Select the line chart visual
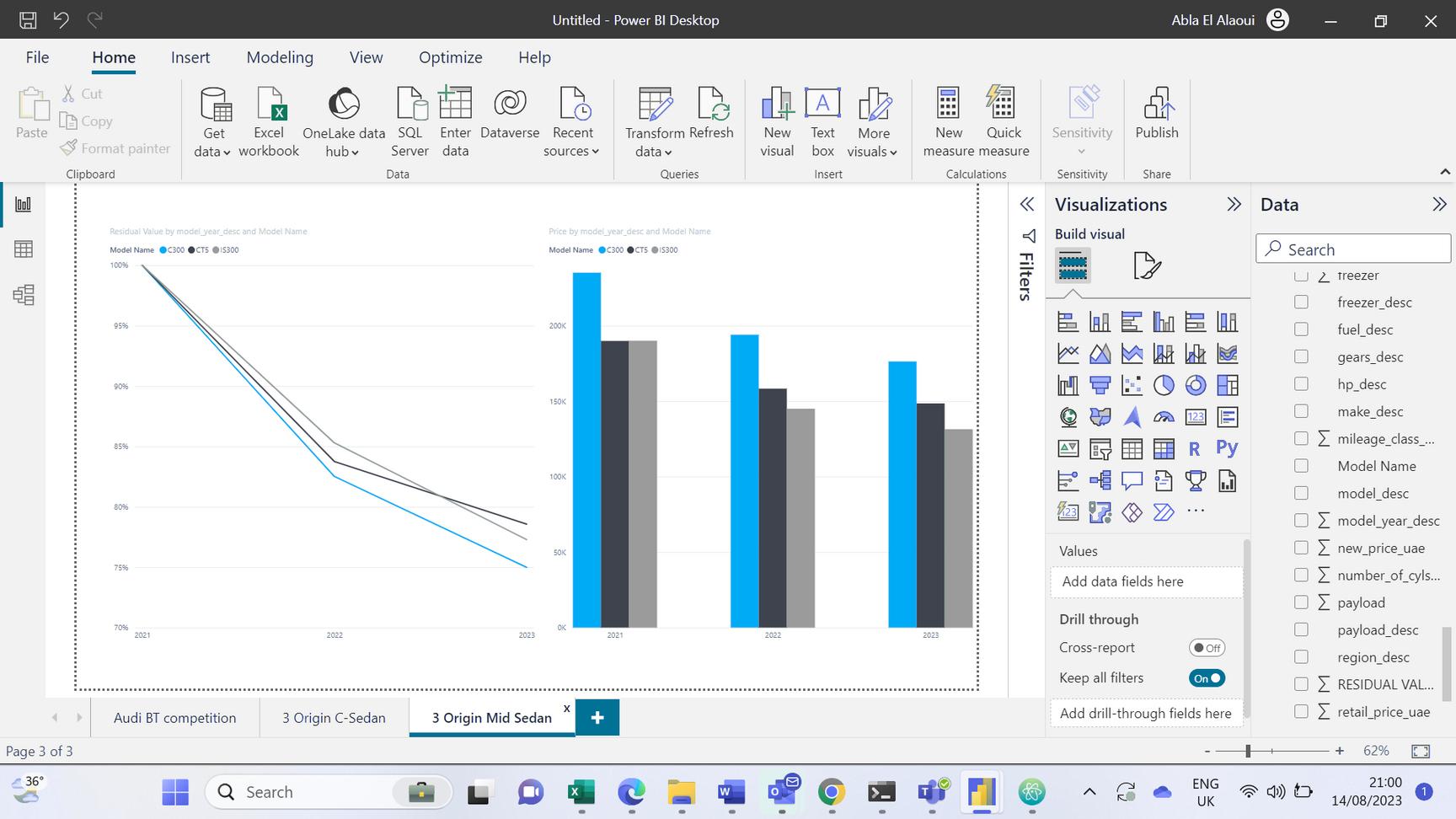The width and height of the screenshot is (1456, 819). tap(1068, 354)
